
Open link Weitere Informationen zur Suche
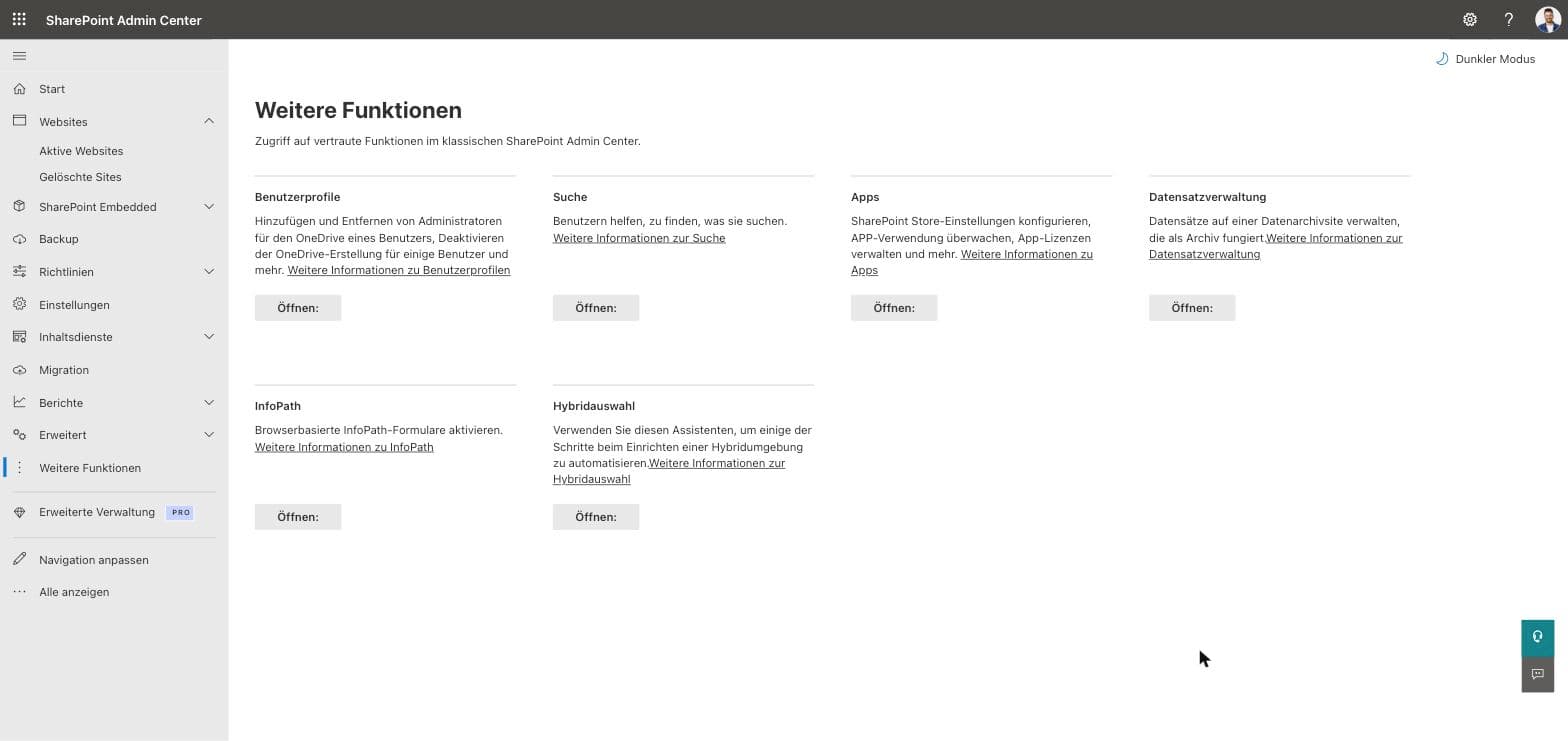[x=639, y=238]
